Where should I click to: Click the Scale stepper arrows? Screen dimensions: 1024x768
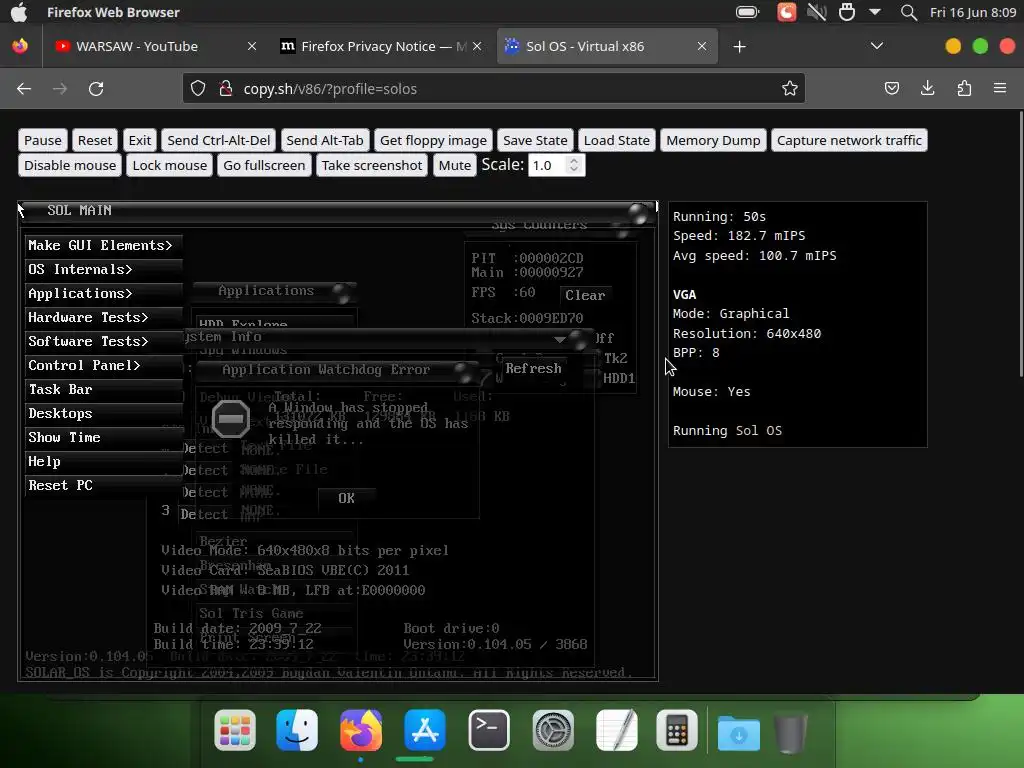pos(574,165)
